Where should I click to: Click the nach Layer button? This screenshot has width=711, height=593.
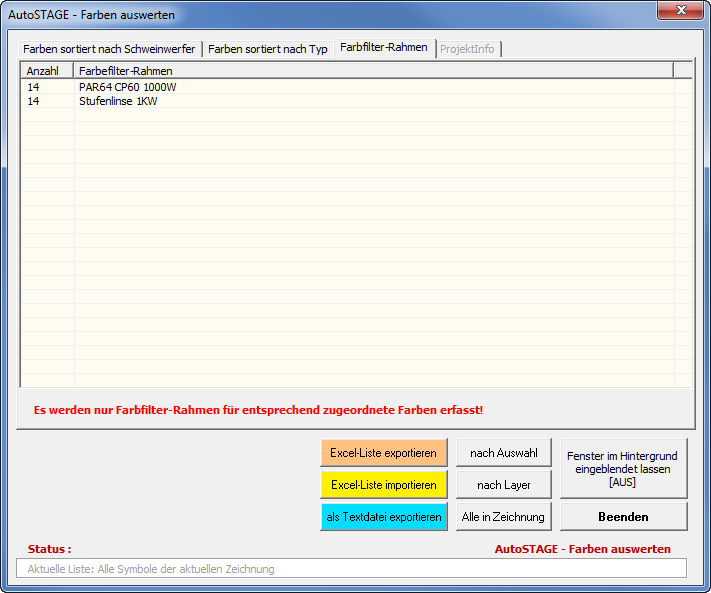(x=503, y=485)
